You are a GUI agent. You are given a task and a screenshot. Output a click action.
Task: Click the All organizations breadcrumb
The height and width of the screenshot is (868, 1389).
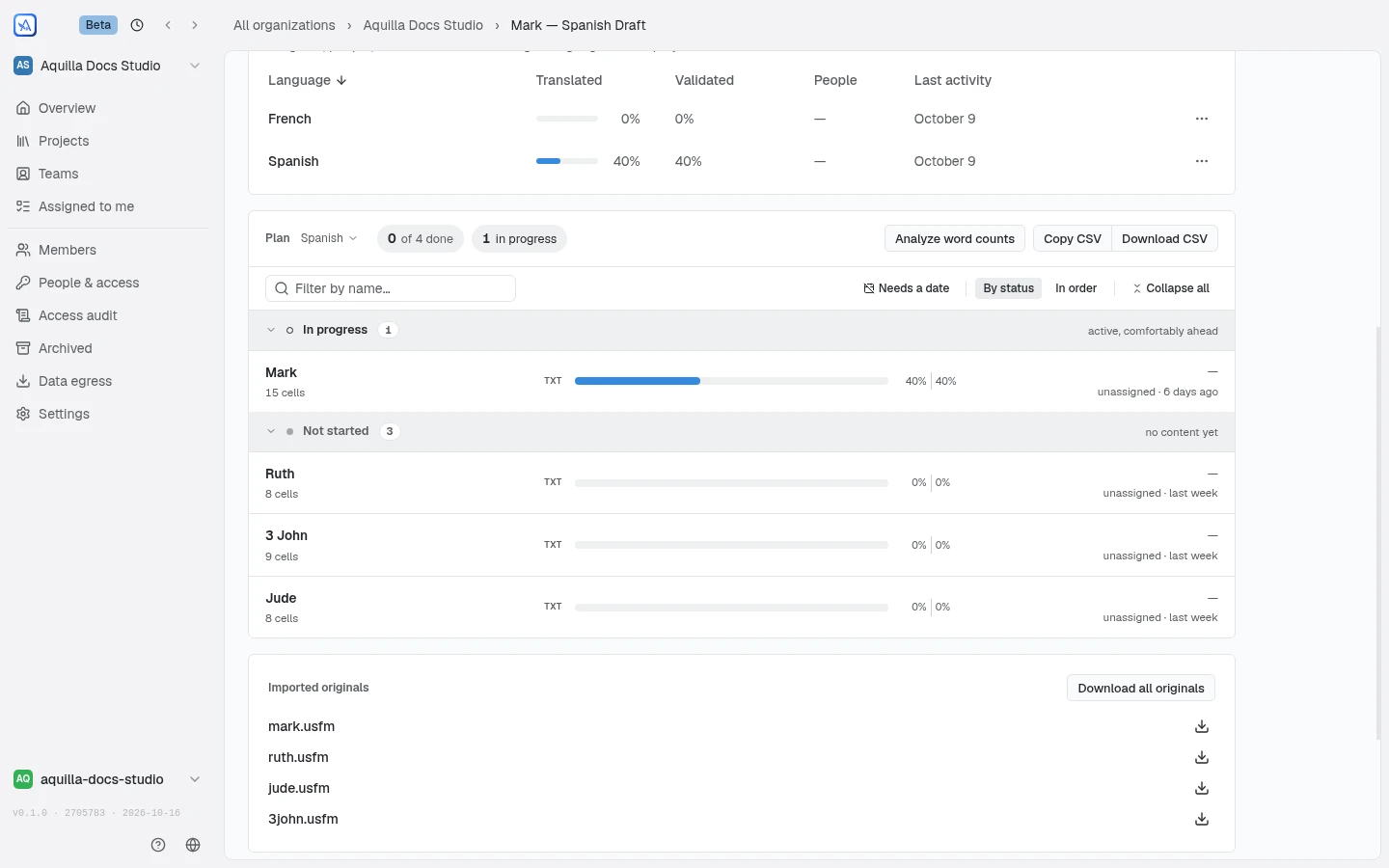[285, 25]
